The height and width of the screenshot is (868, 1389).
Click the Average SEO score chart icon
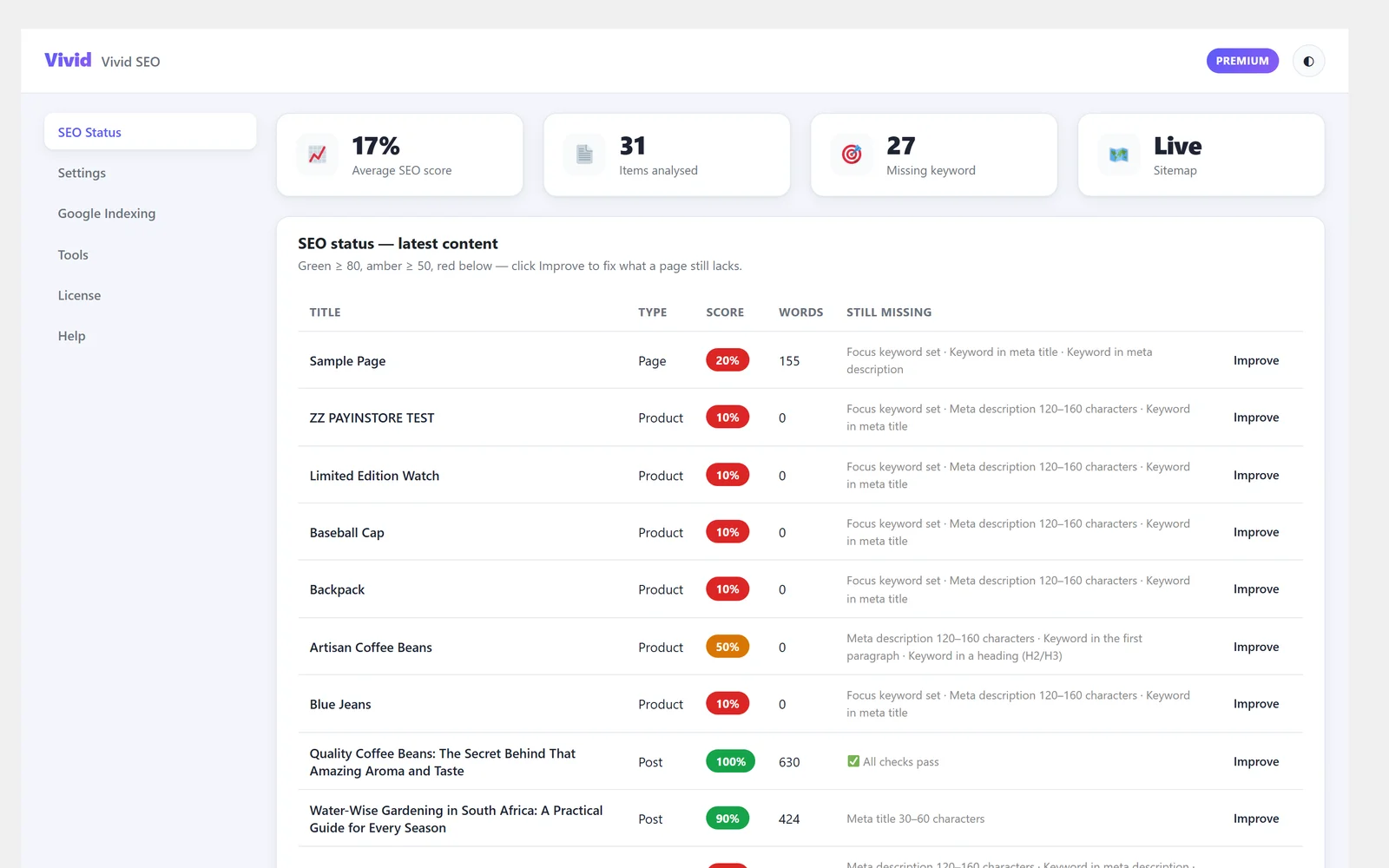(318, 155)
